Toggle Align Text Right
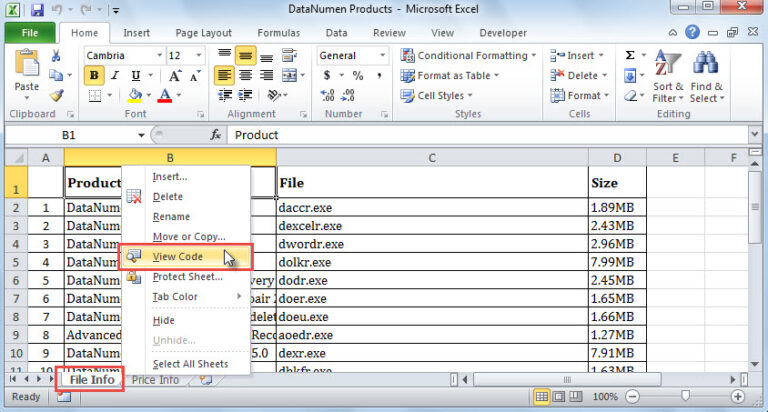 [x=266, y=75]
